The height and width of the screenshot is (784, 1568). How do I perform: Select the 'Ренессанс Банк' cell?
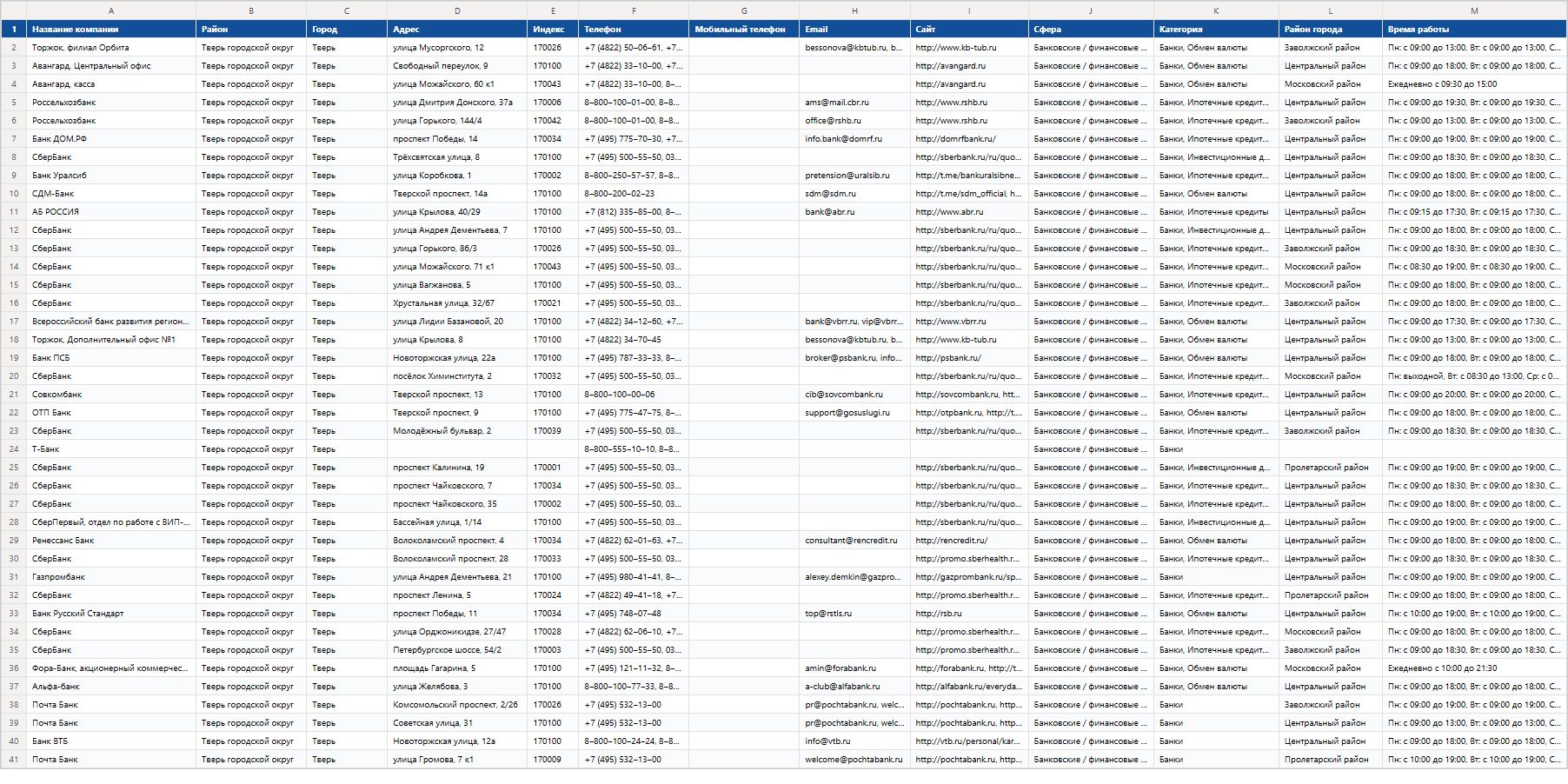click(x=111, y=541)
